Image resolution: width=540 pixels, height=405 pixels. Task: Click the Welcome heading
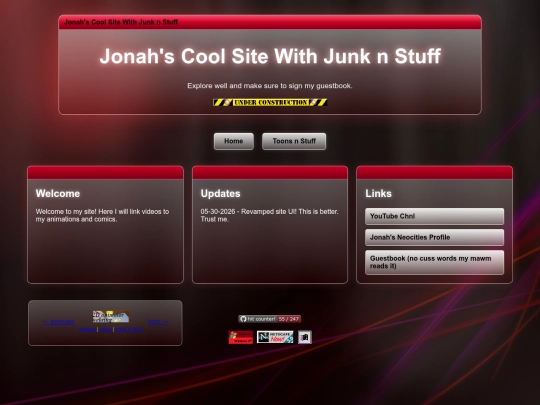[58, 194]
